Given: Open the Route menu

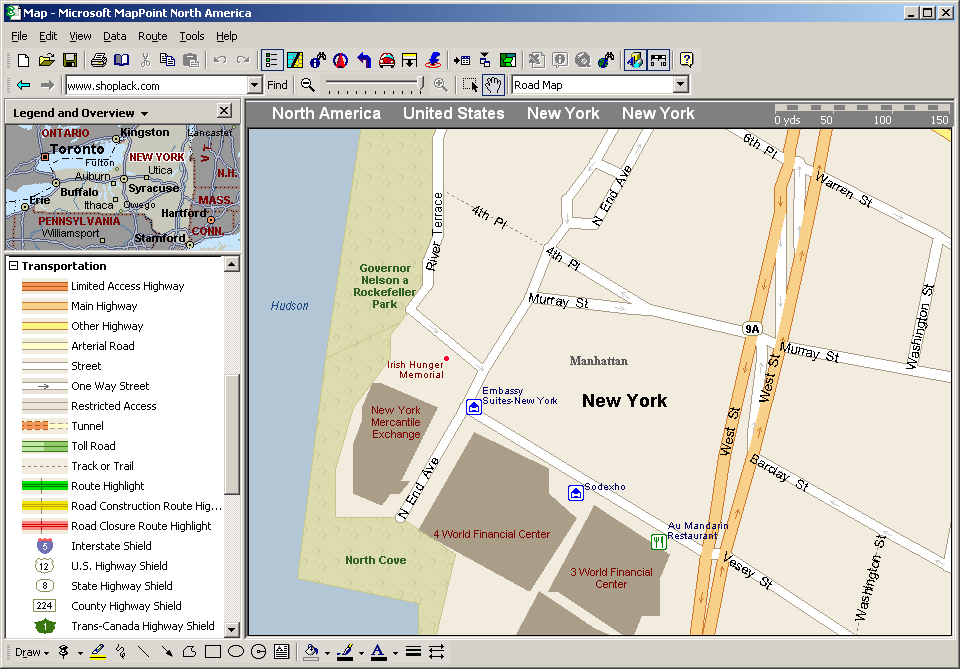Looking at the screenshot, I should click(x=152, y=36).
